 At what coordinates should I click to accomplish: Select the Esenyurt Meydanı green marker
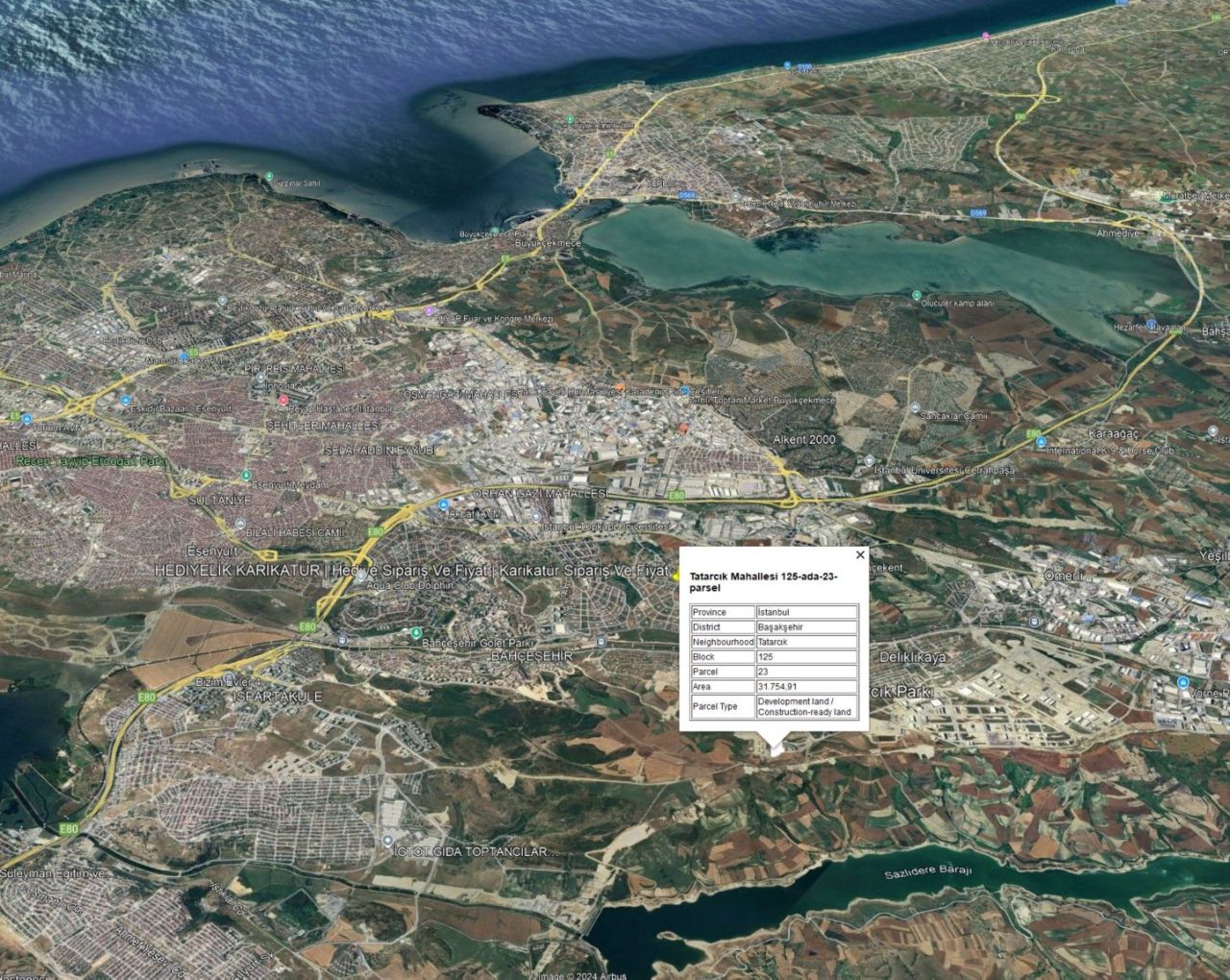click(x=247, y=475)
